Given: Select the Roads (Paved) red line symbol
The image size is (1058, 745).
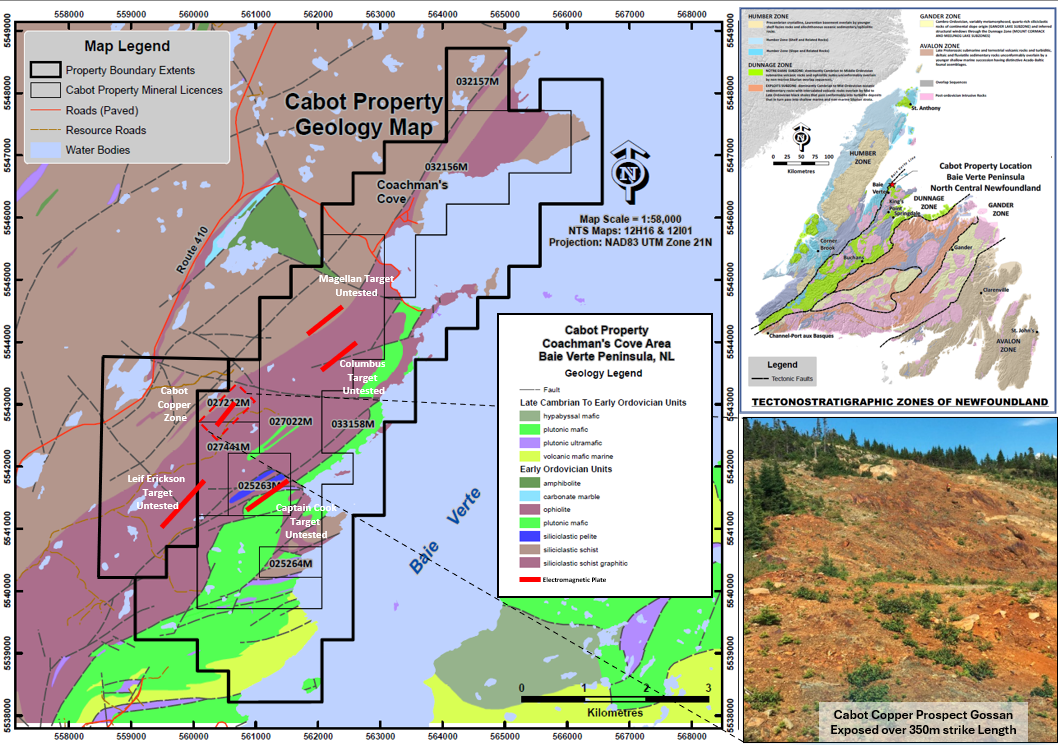Looking at the screenshot, I should pyautogui.click(x=44, y=111).
